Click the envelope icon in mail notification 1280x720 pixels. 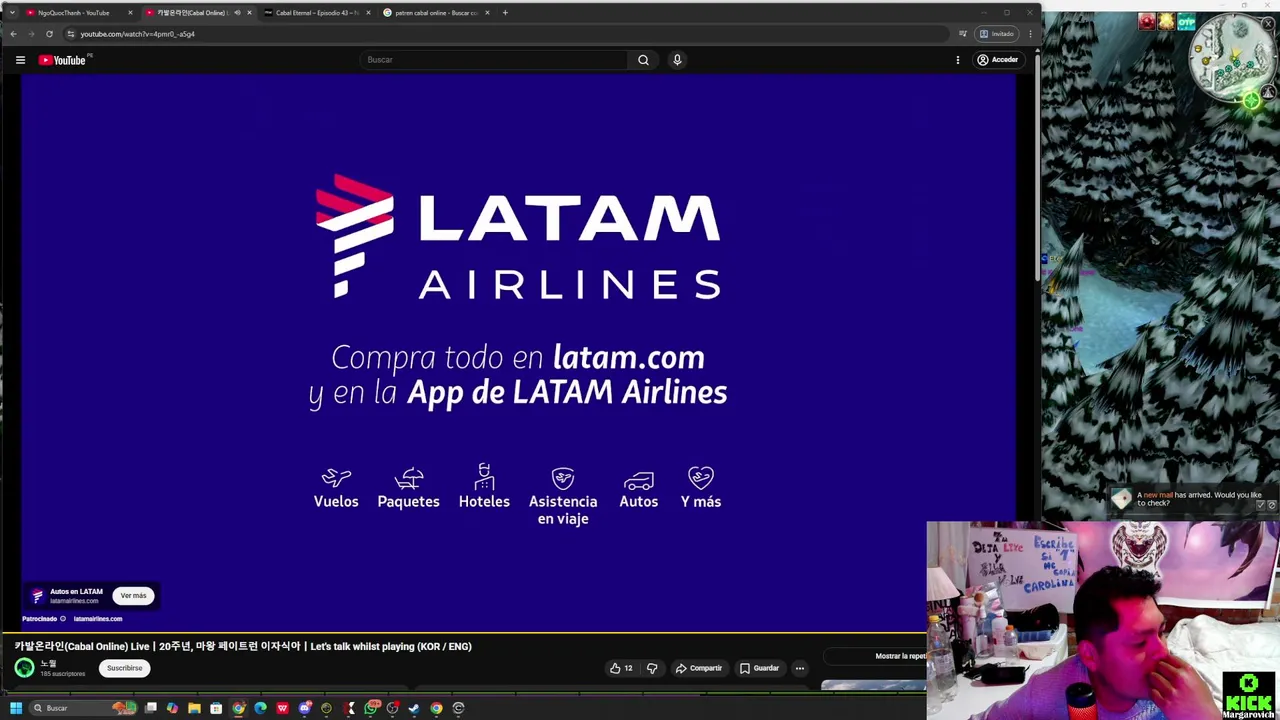pos(1121,499)
